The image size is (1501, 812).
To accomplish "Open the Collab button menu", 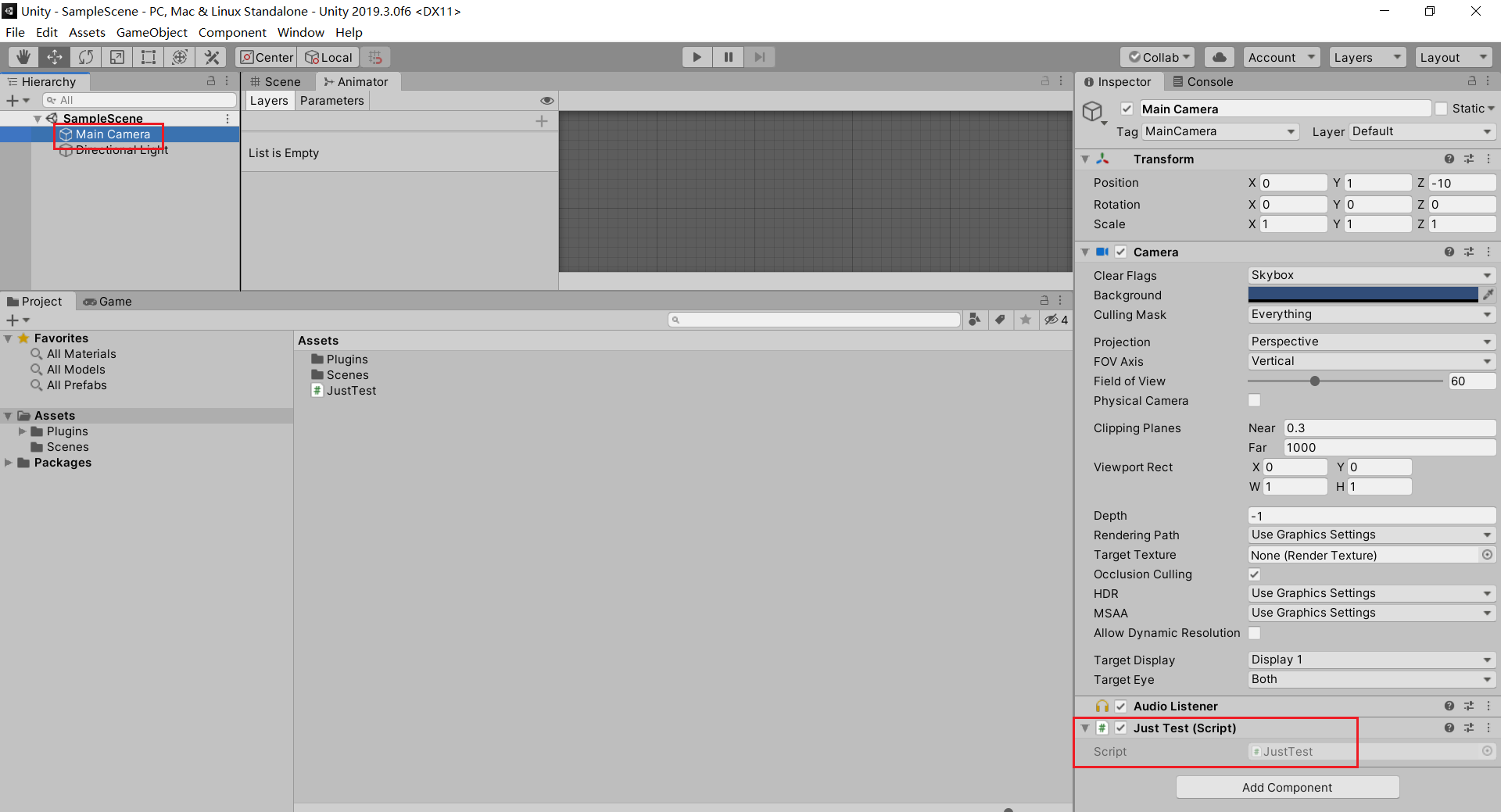I will 1157,57.
